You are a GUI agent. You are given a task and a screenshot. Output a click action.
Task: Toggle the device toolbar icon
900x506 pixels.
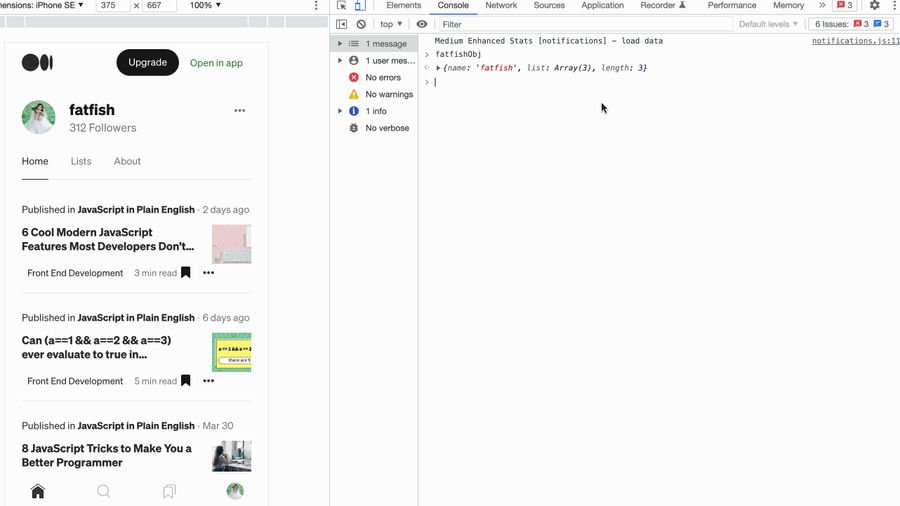[360, 6]
